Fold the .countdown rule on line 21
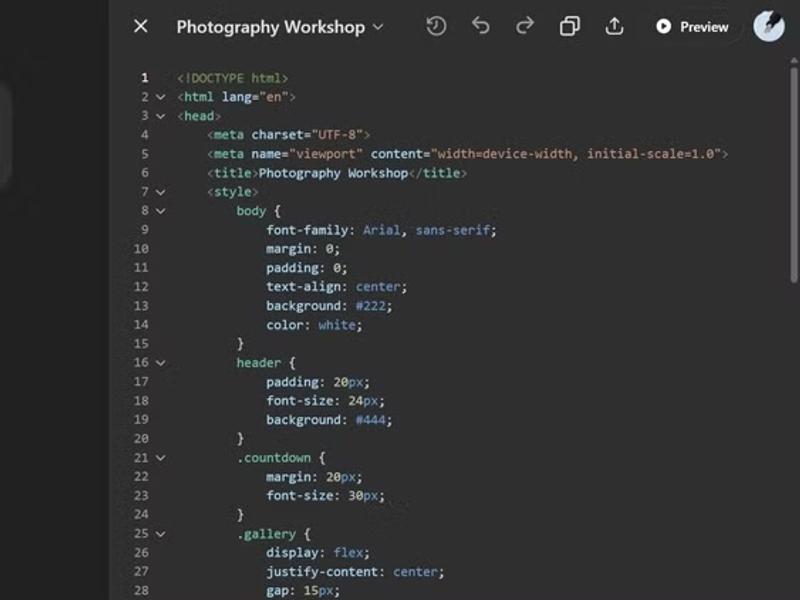This screenshot has height=600, width=800. tap(160, 458)
